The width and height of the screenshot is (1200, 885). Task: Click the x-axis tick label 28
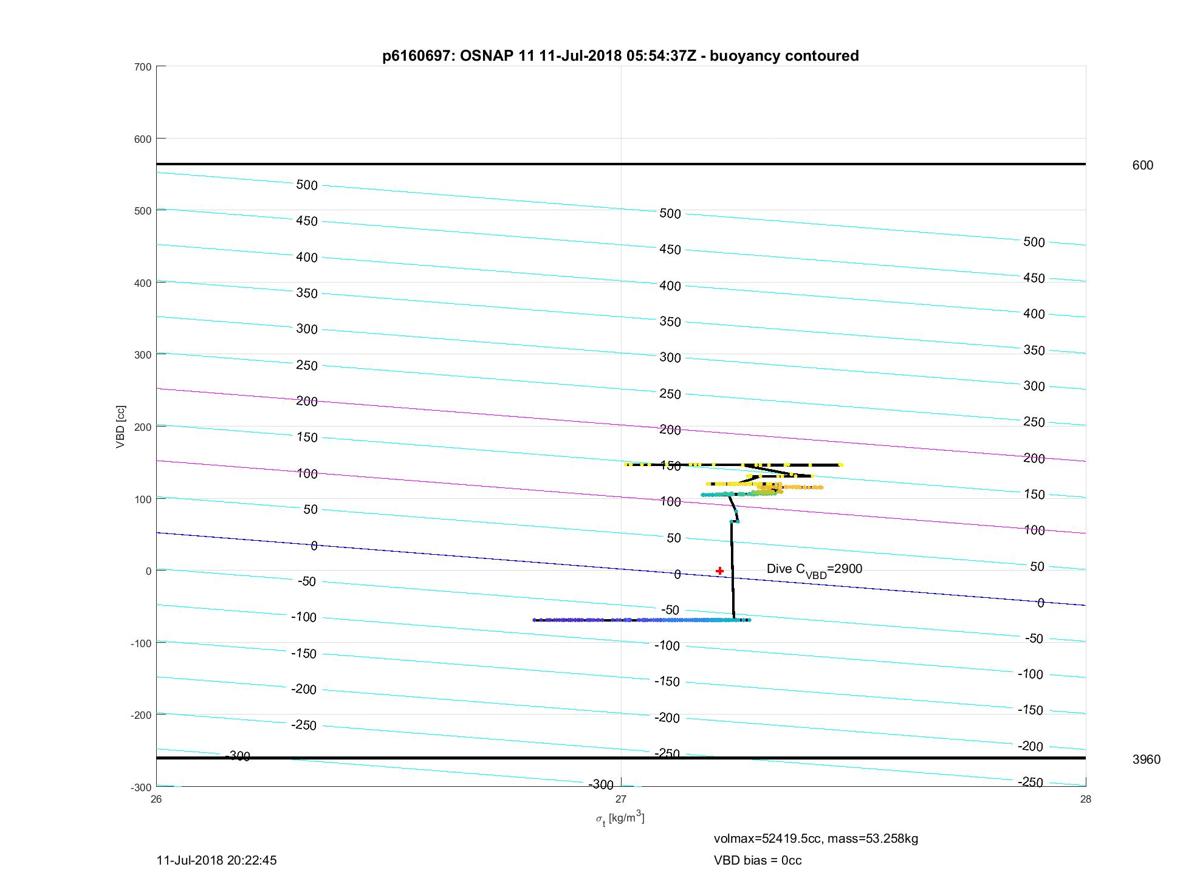click(1085, 798)
